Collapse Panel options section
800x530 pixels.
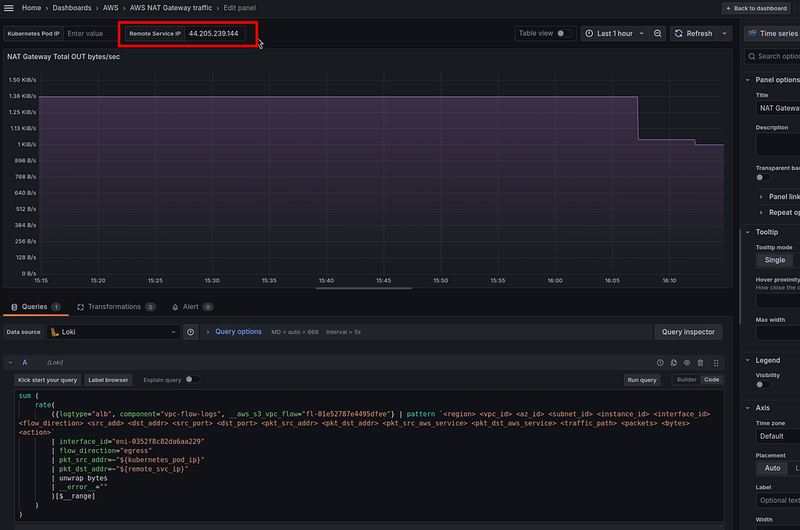(747, 80)
